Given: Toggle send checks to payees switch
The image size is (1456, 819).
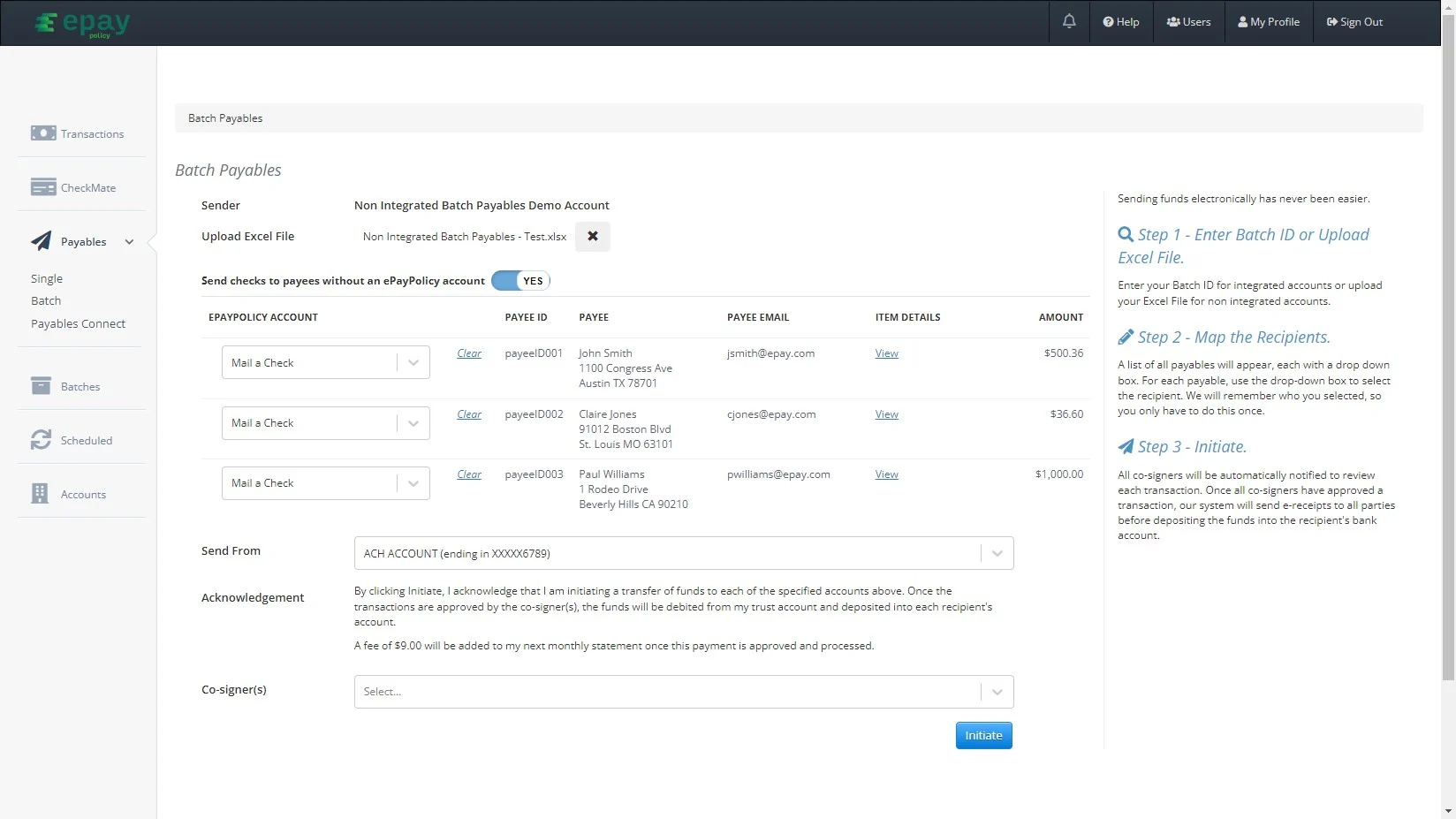Looking at the screenshot, I should click(x=520, y=281).
